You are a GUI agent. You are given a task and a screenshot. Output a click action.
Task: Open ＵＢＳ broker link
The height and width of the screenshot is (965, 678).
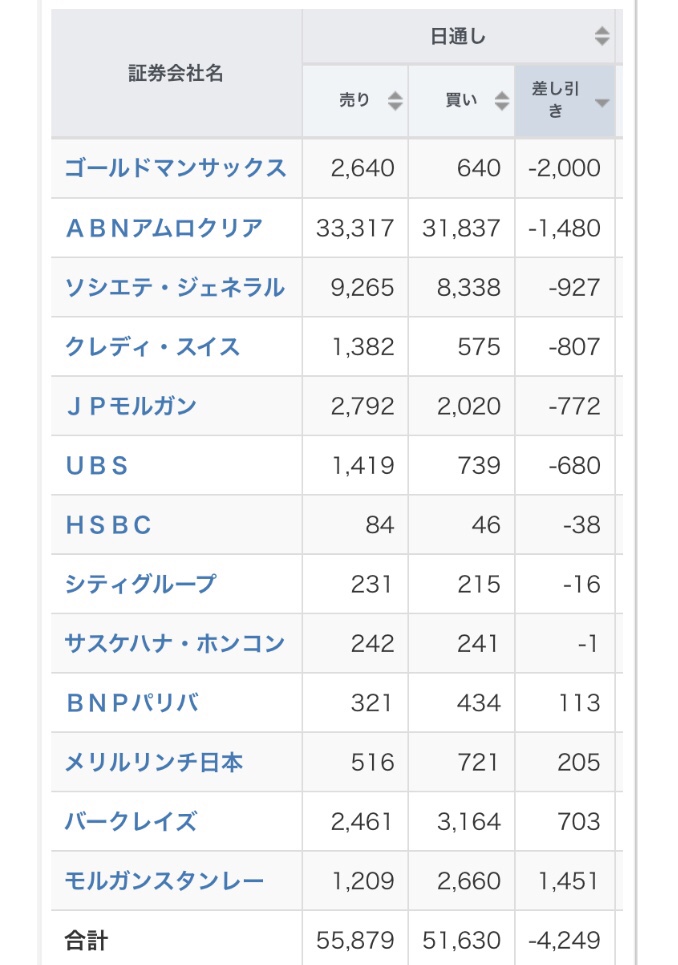97,466
